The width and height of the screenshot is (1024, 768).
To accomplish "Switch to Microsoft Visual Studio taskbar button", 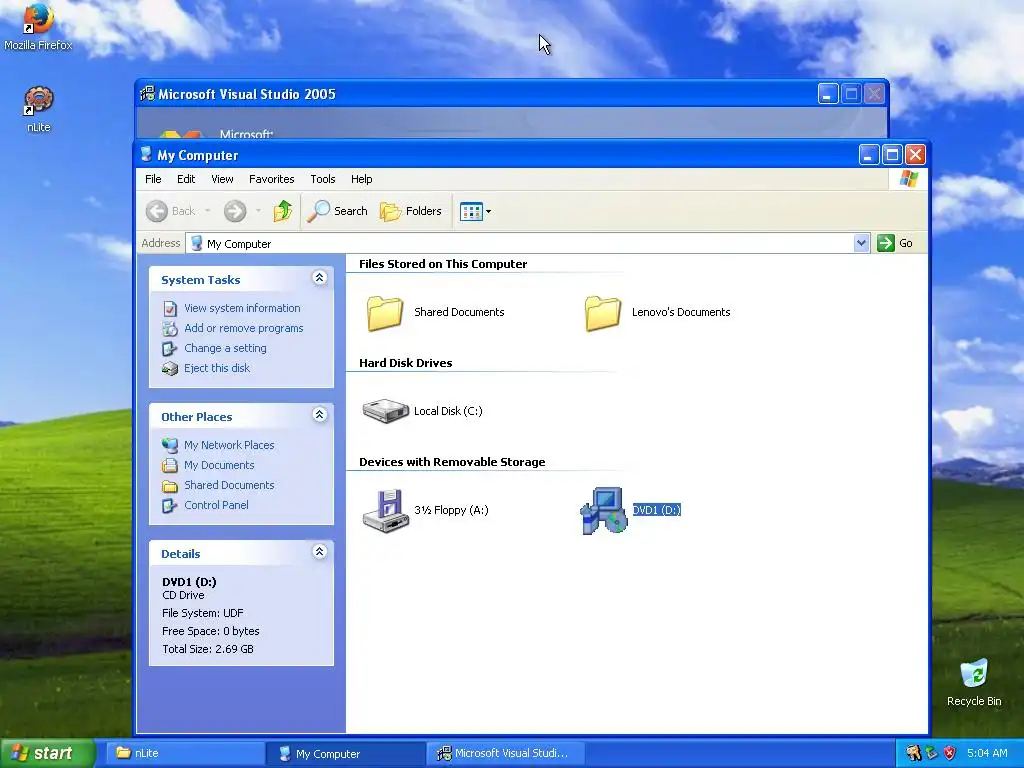I will (x=507, y=753).
